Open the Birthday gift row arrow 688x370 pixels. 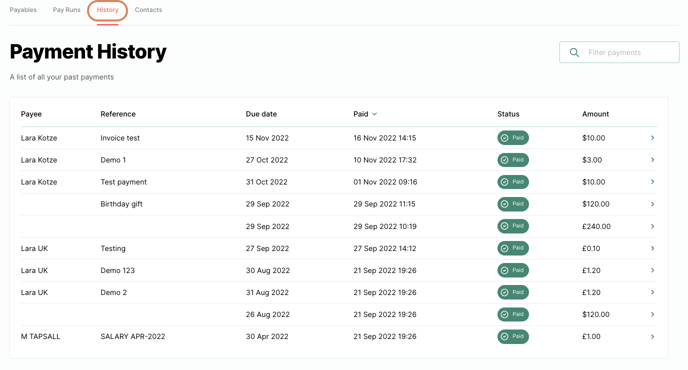(652, 204)
